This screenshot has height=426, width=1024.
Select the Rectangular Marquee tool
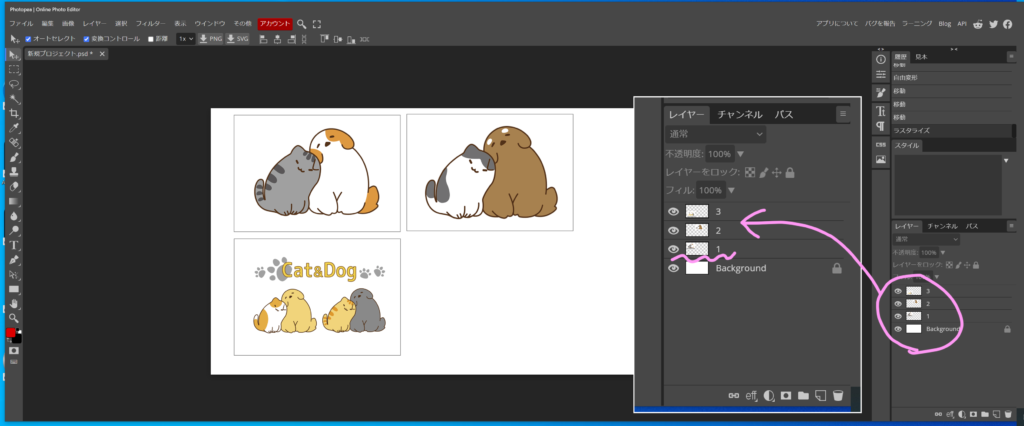point(14,70)
